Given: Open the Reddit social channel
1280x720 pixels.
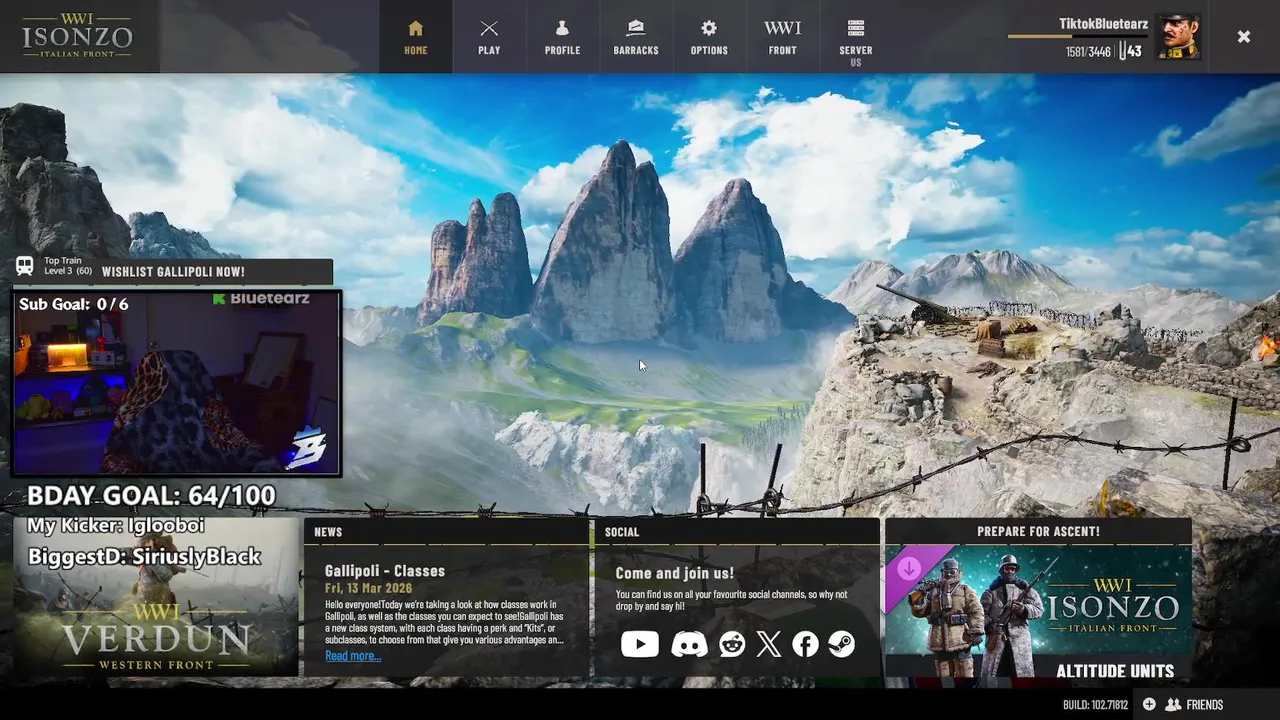Looking at the screenshot, I should coord(732,644).
